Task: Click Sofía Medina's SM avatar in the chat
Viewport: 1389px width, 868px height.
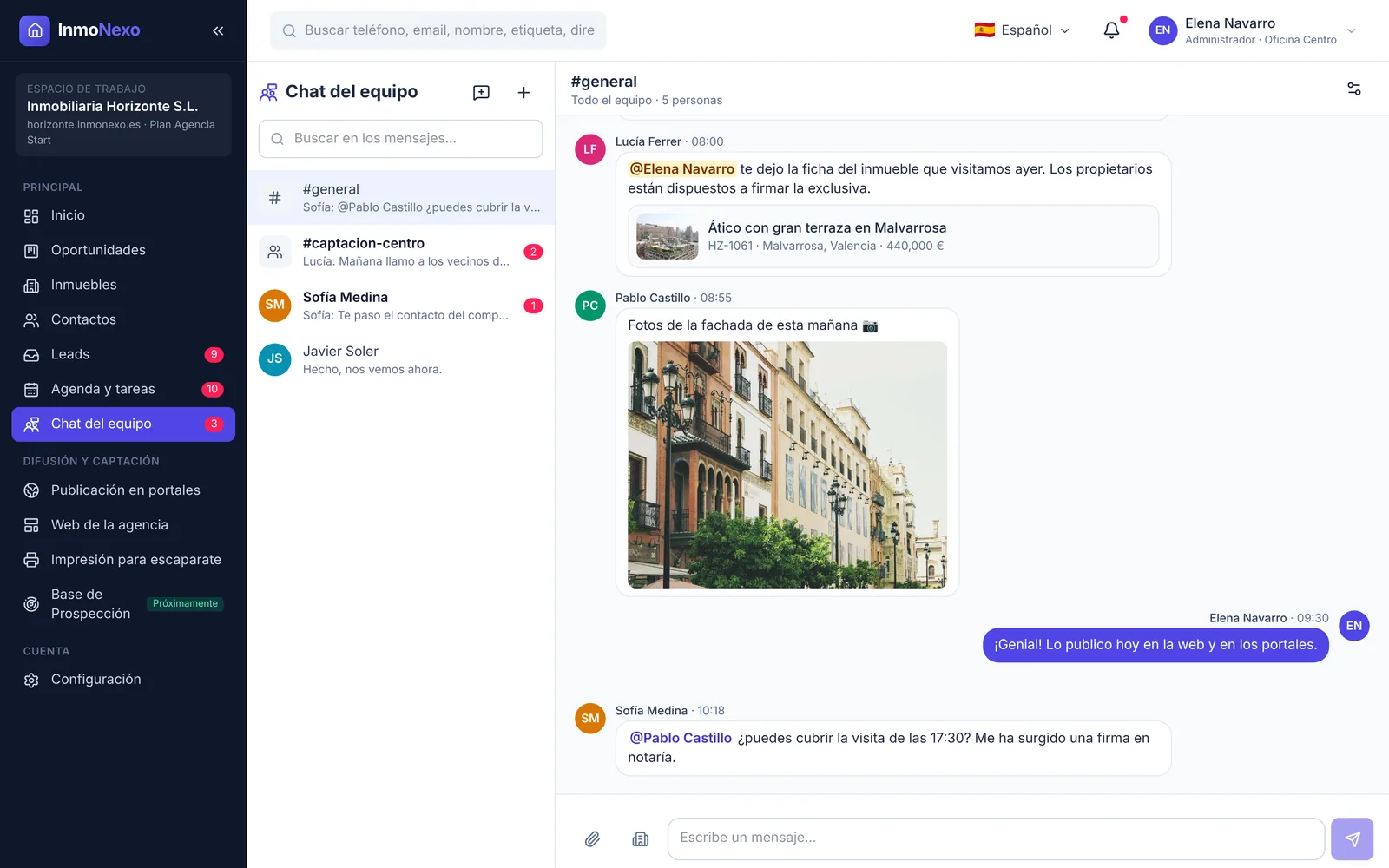Action: click(x=590, y=718)
